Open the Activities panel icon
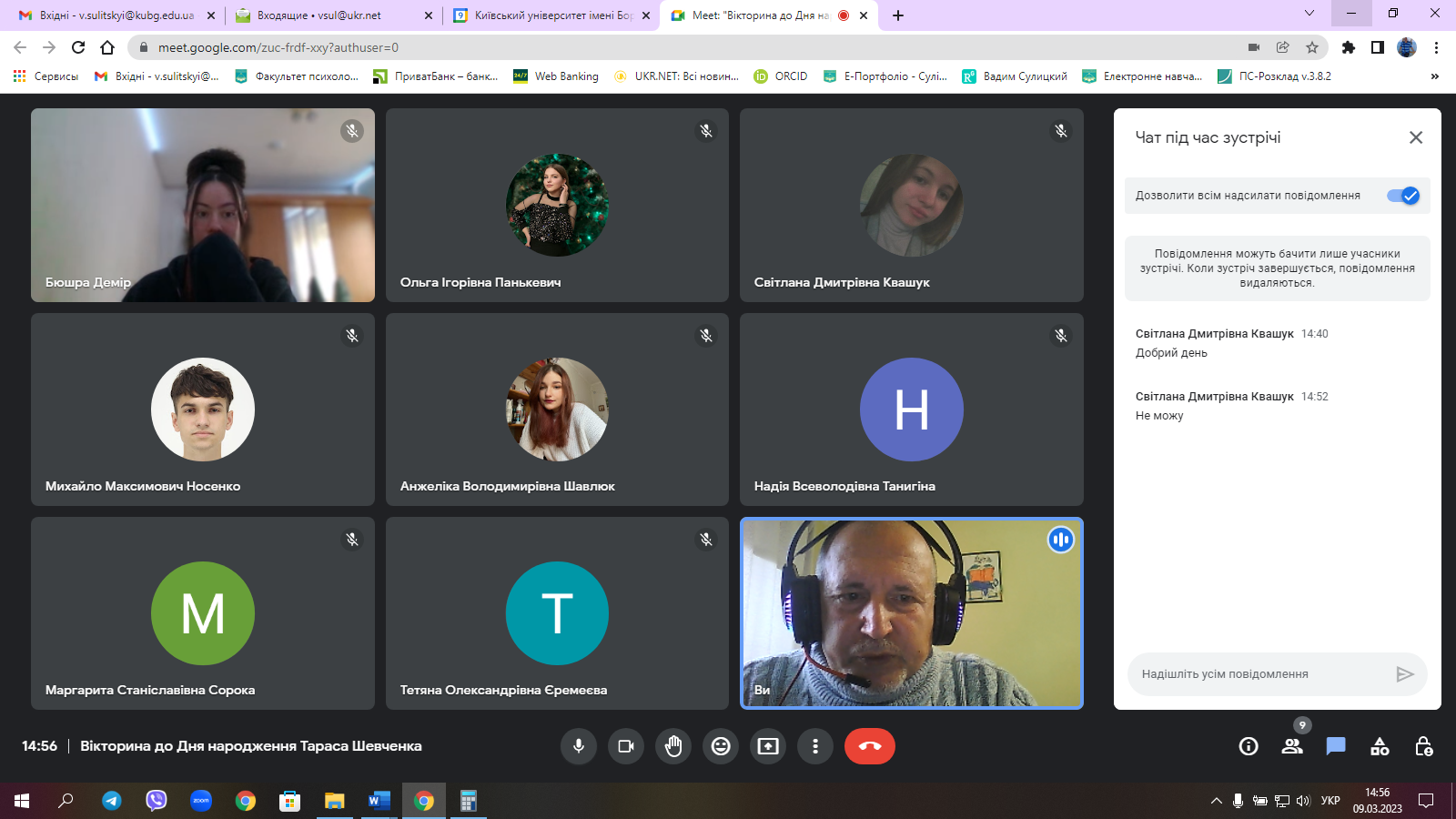This screenshot has width=1456, height=819. click(x=1380, y=746)
